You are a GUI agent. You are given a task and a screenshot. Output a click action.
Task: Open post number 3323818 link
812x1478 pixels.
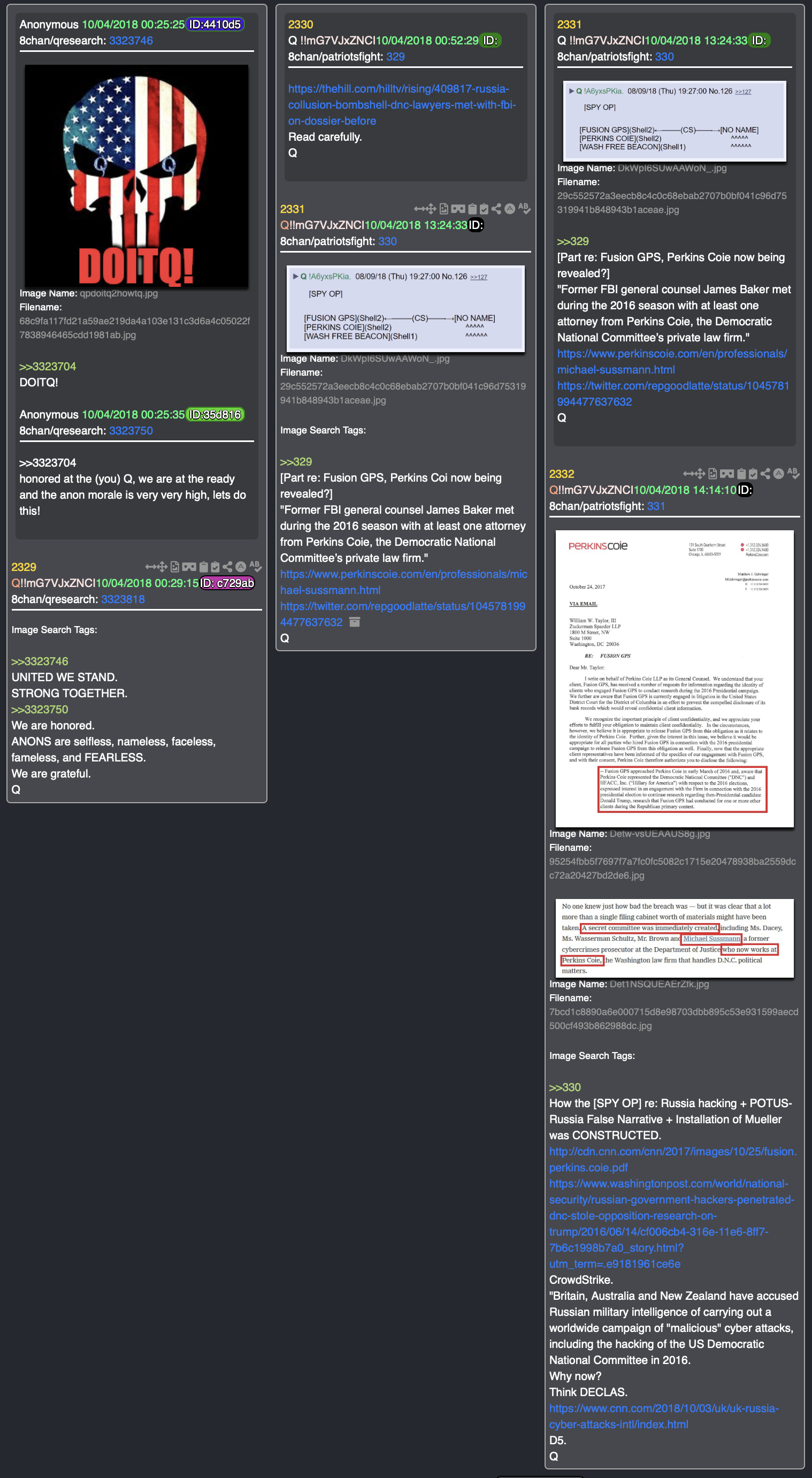[122, 599]
